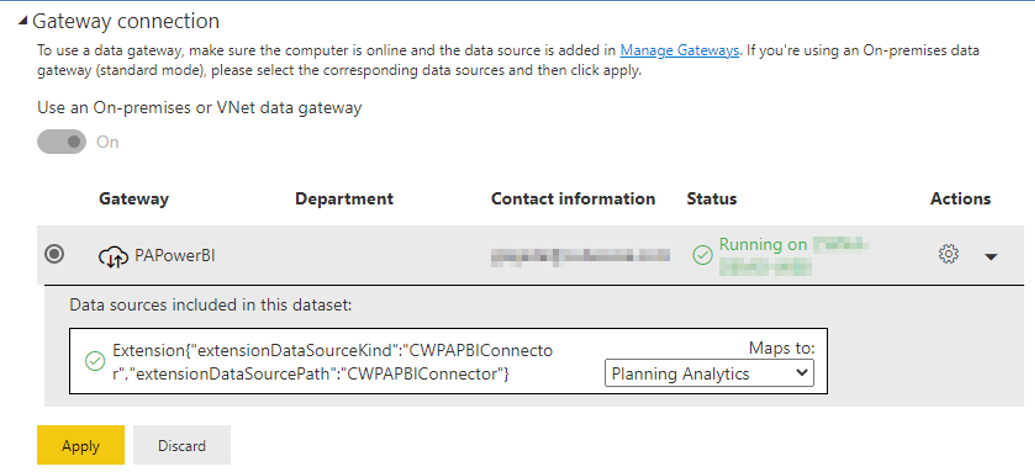Click the Running on status text
The width and height of the screenshot is (1035, 475).
pyautogui.click(x=763, y=245)
